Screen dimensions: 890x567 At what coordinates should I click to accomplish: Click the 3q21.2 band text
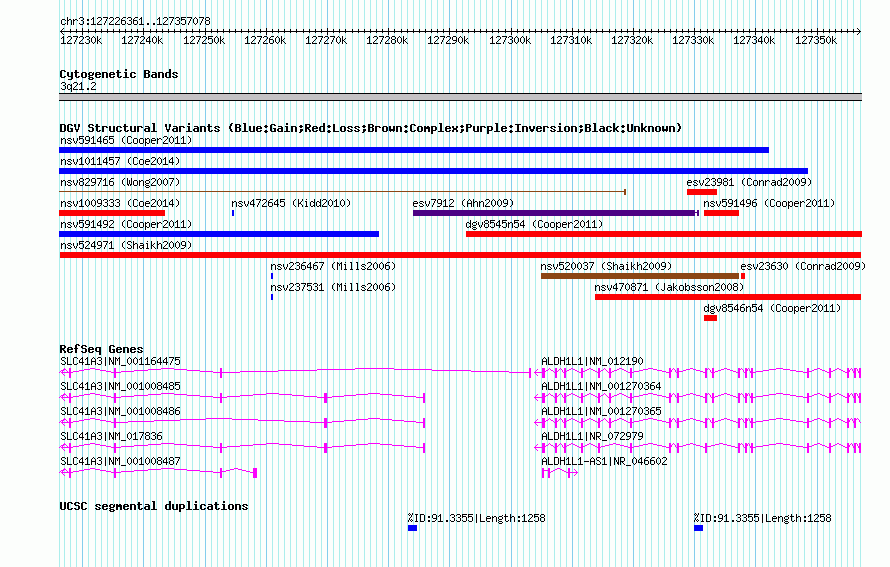coord(78,87)
